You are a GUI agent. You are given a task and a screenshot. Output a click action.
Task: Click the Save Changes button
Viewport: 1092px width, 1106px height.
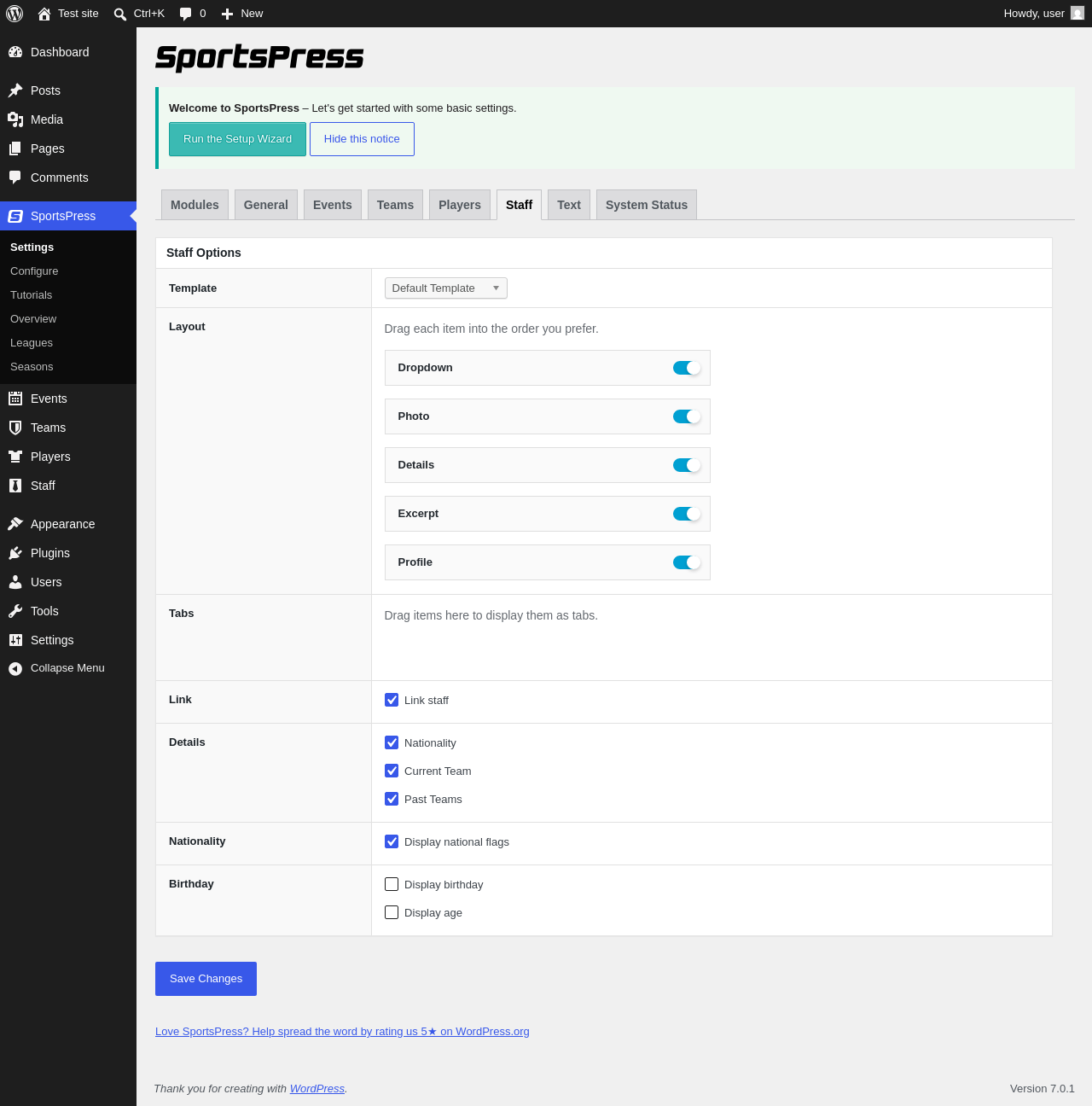206,979
